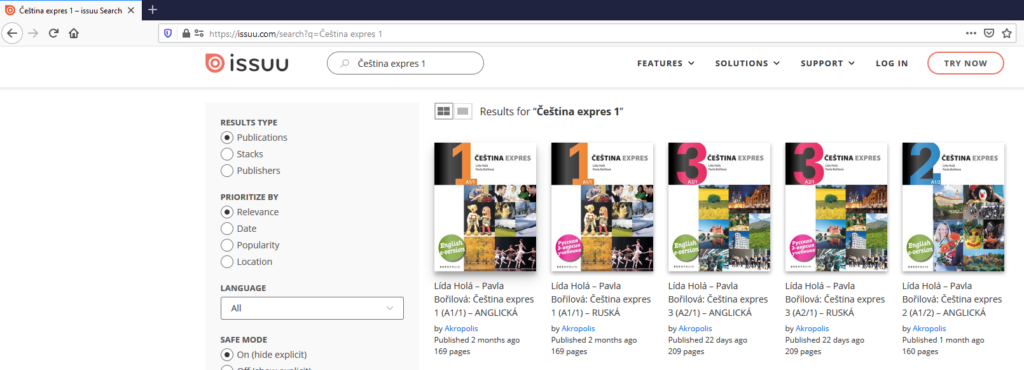The width and height of the screenshot is (1024, 370).
Task: Expand the Support menu
Action: tap(827, 63)
